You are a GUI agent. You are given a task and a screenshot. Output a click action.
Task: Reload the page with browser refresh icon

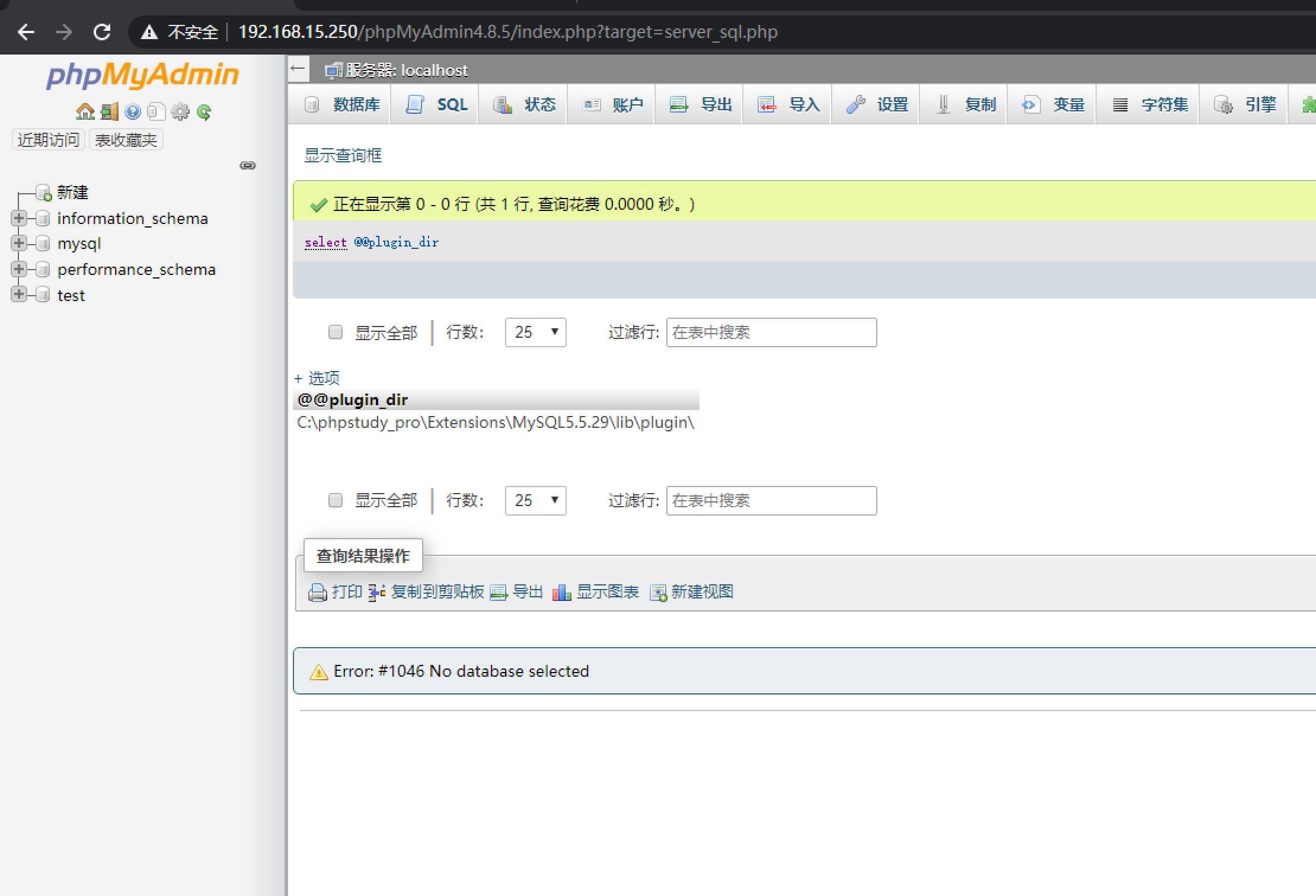tap(102, 31)
